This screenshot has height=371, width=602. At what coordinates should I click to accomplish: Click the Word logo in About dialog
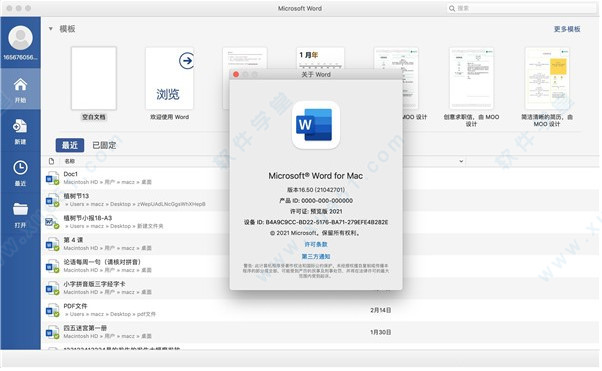[x=316, y=125]
